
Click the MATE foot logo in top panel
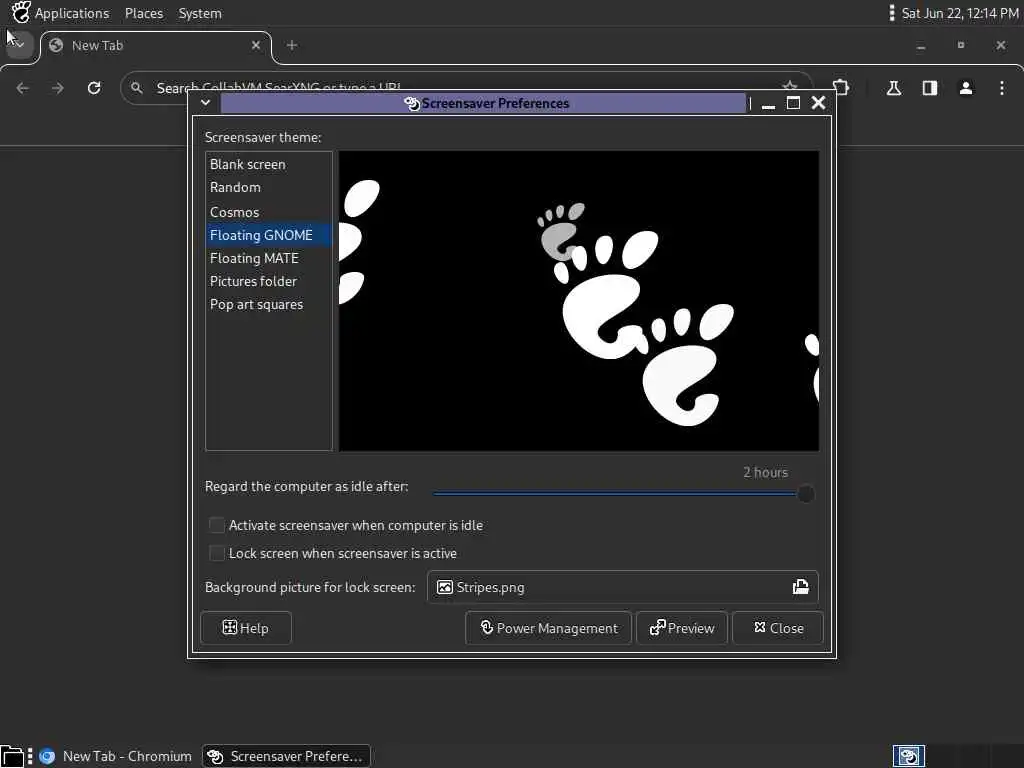(21, 12)
